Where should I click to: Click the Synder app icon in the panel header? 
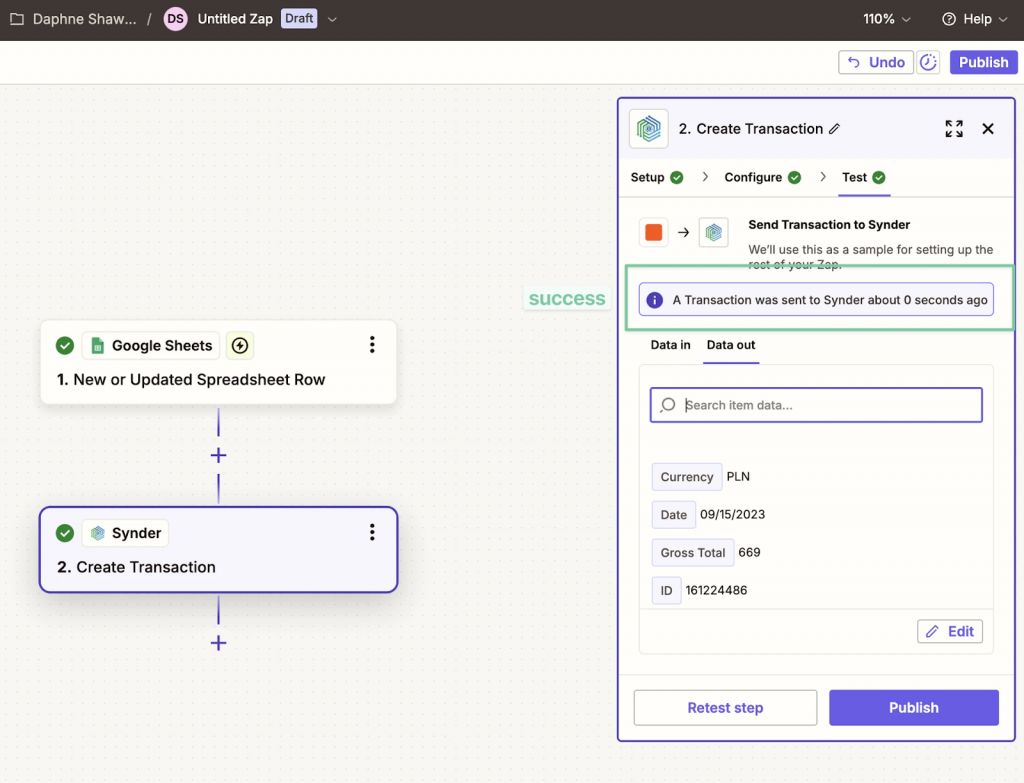pos(648,128)
